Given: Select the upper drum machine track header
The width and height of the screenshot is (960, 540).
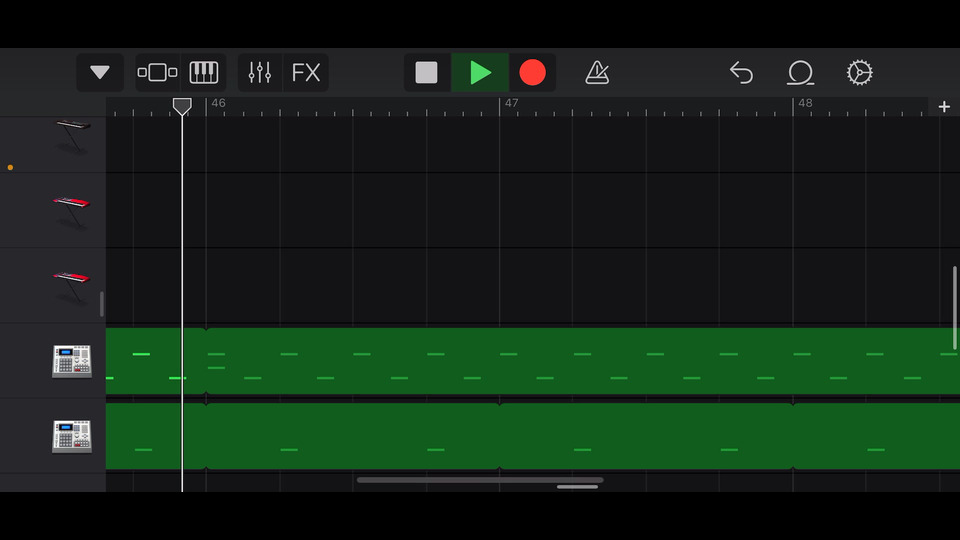Looking at the screenshot, I should click(53, 361).
